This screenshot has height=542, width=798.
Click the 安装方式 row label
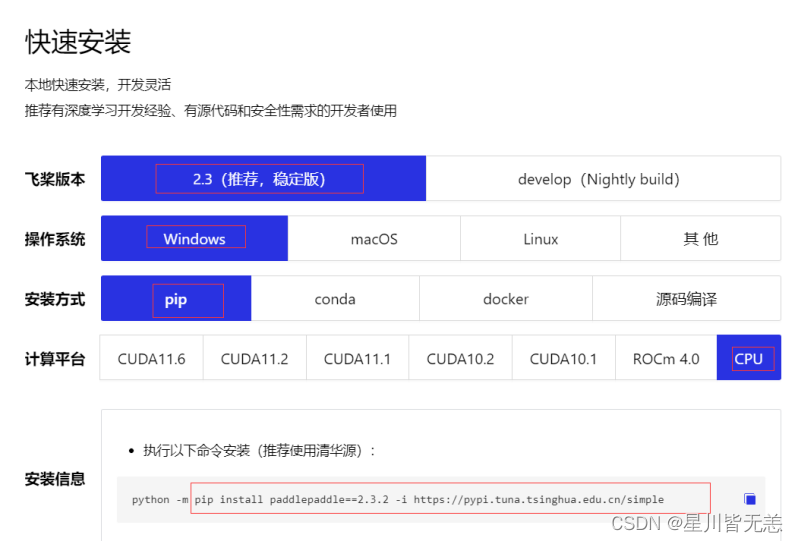point(55,299)
